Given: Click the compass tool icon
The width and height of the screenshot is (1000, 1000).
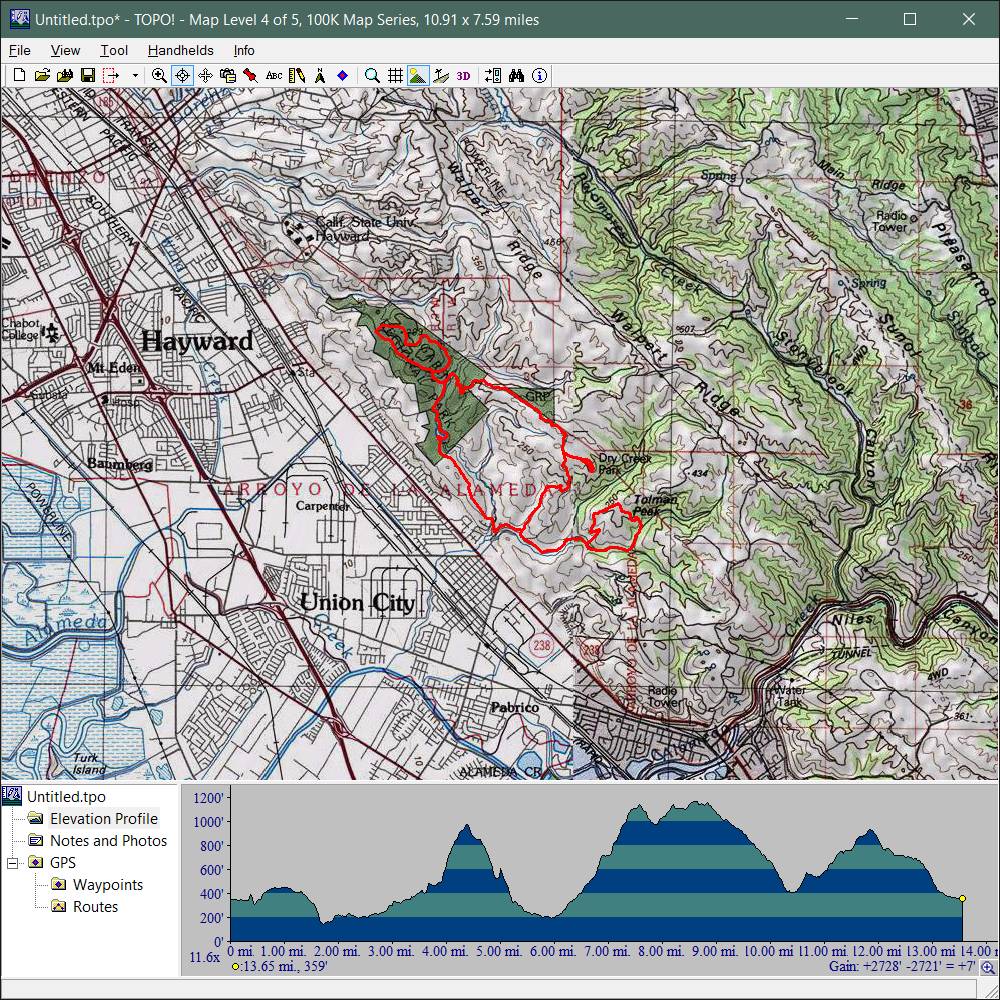Looking at the screenshot, I should click(320, 75).
